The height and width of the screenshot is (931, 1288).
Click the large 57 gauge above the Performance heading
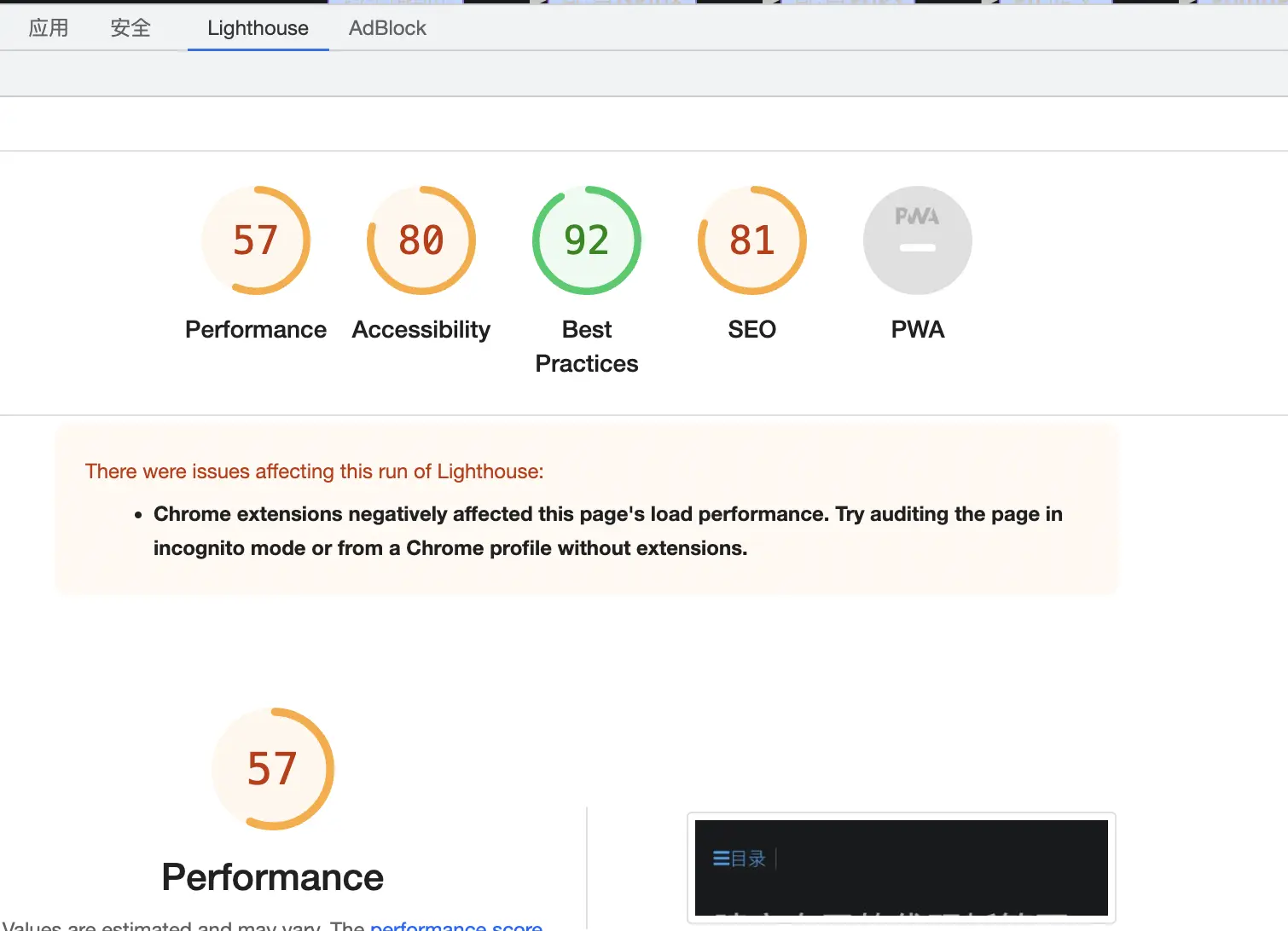(x=273, y=769)
